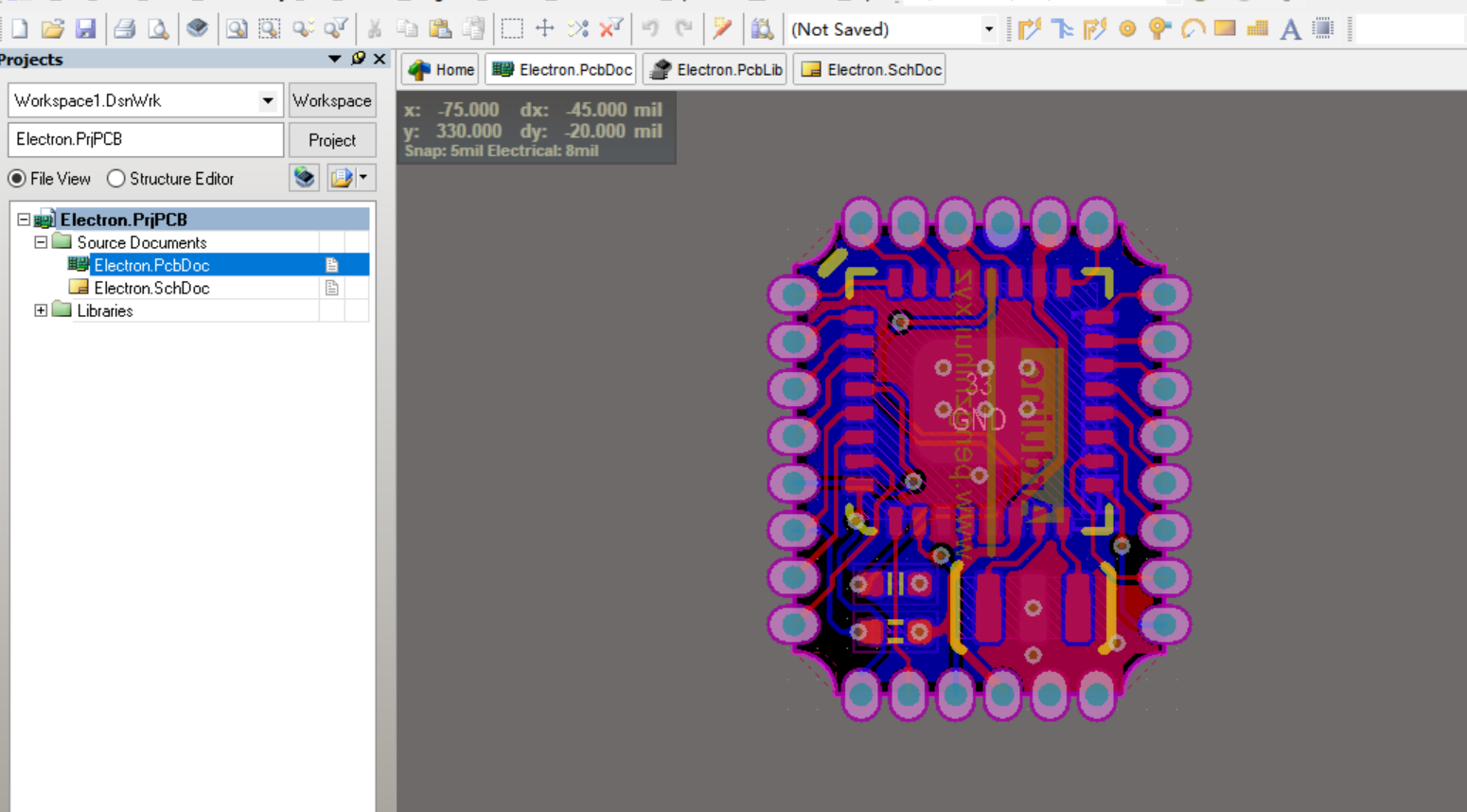Place a polygon pour plane
Image resolution: width=1467 pixels, height=812 pixels.
1258,29
